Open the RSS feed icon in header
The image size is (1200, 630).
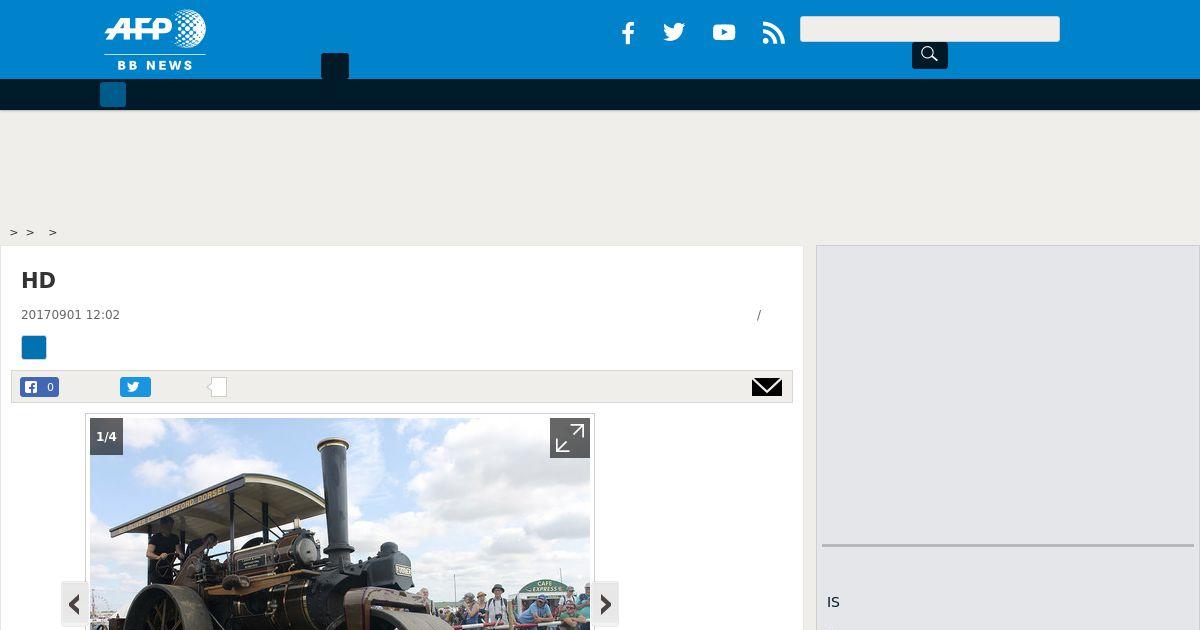[x=773, y=33]
